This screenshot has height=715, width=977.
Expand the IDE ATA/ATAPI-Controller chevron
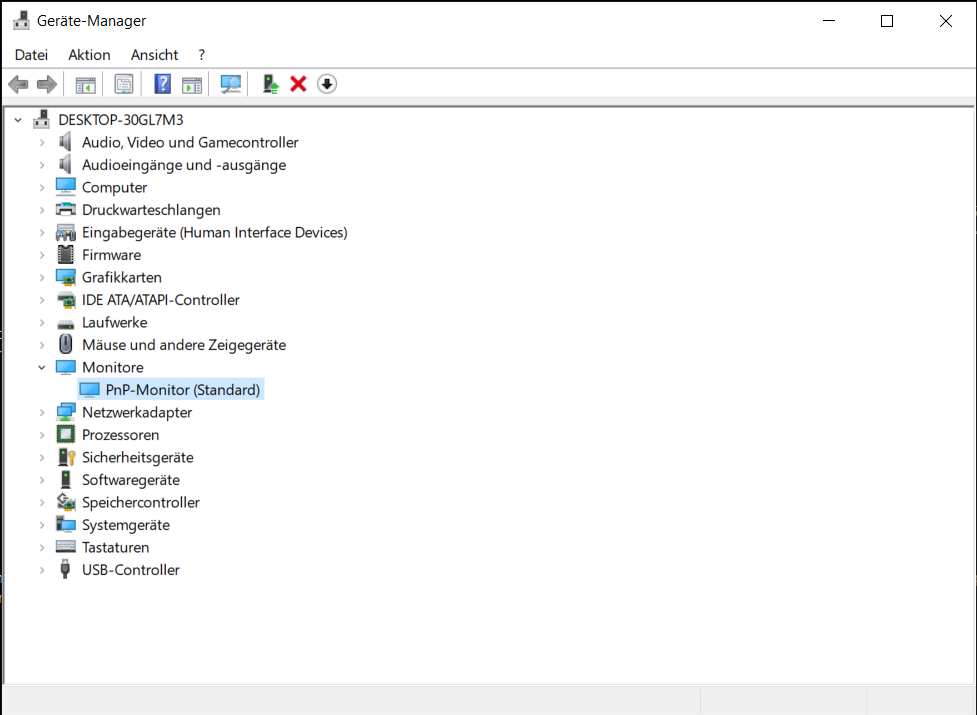point(42,300)
